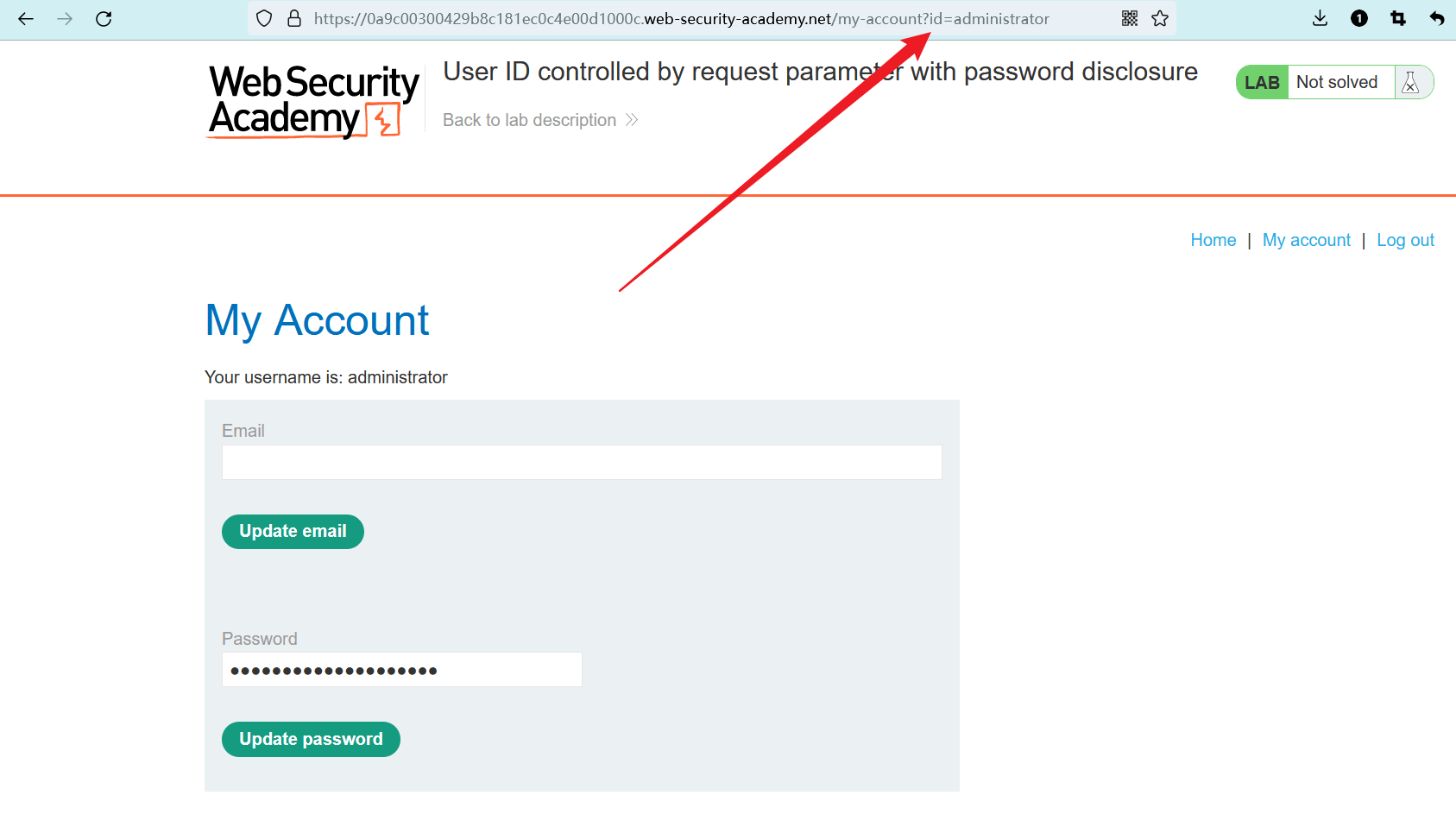The height and width of the screenshot is (827, 1456).
Task: Select the crop screenshot toolbar icon
Action: pos(1398,19)
